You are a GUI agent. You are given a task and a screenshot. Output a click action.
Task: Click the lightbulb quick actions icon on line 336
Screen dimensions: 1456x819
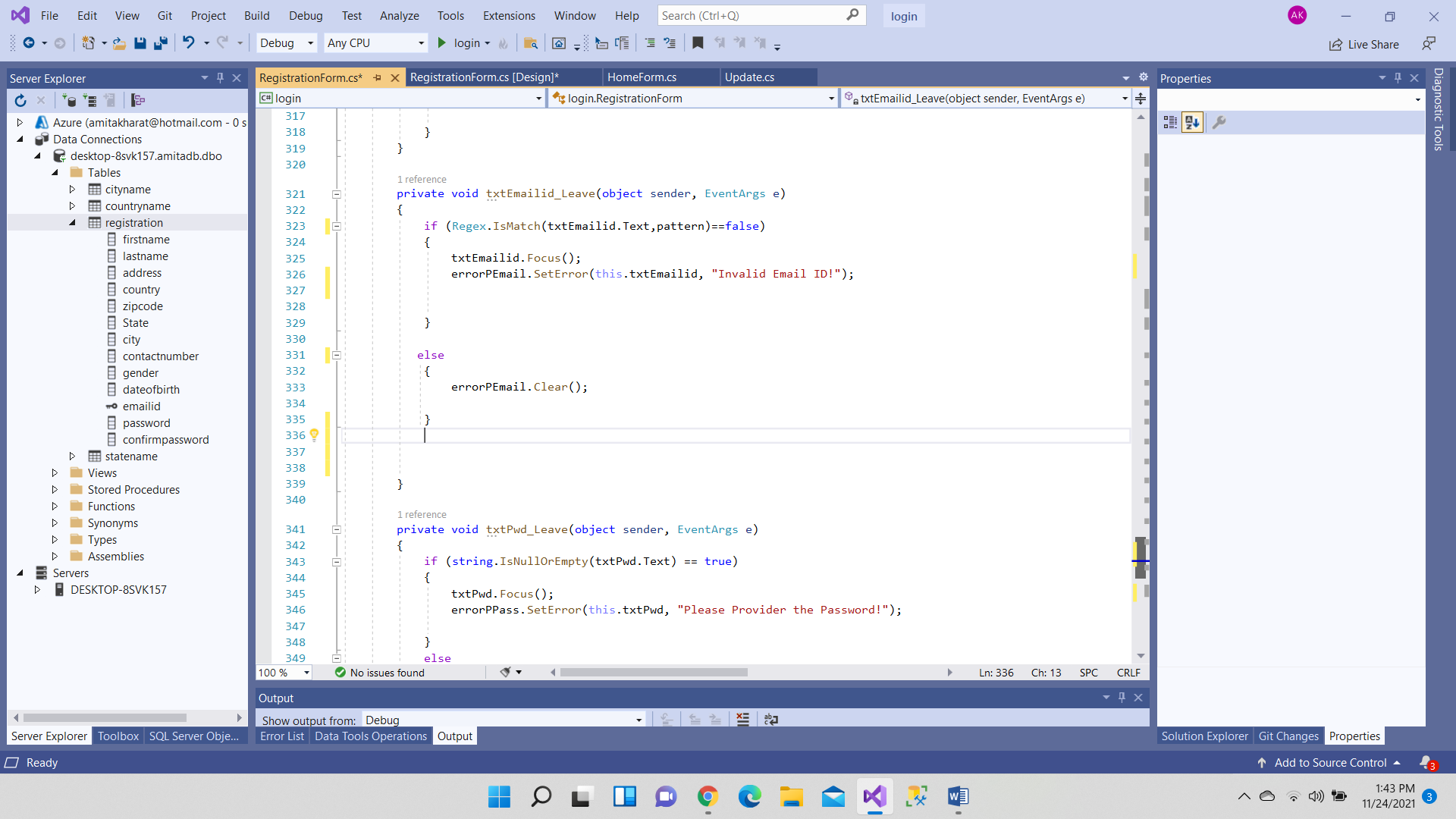click(x=314, y=435)
